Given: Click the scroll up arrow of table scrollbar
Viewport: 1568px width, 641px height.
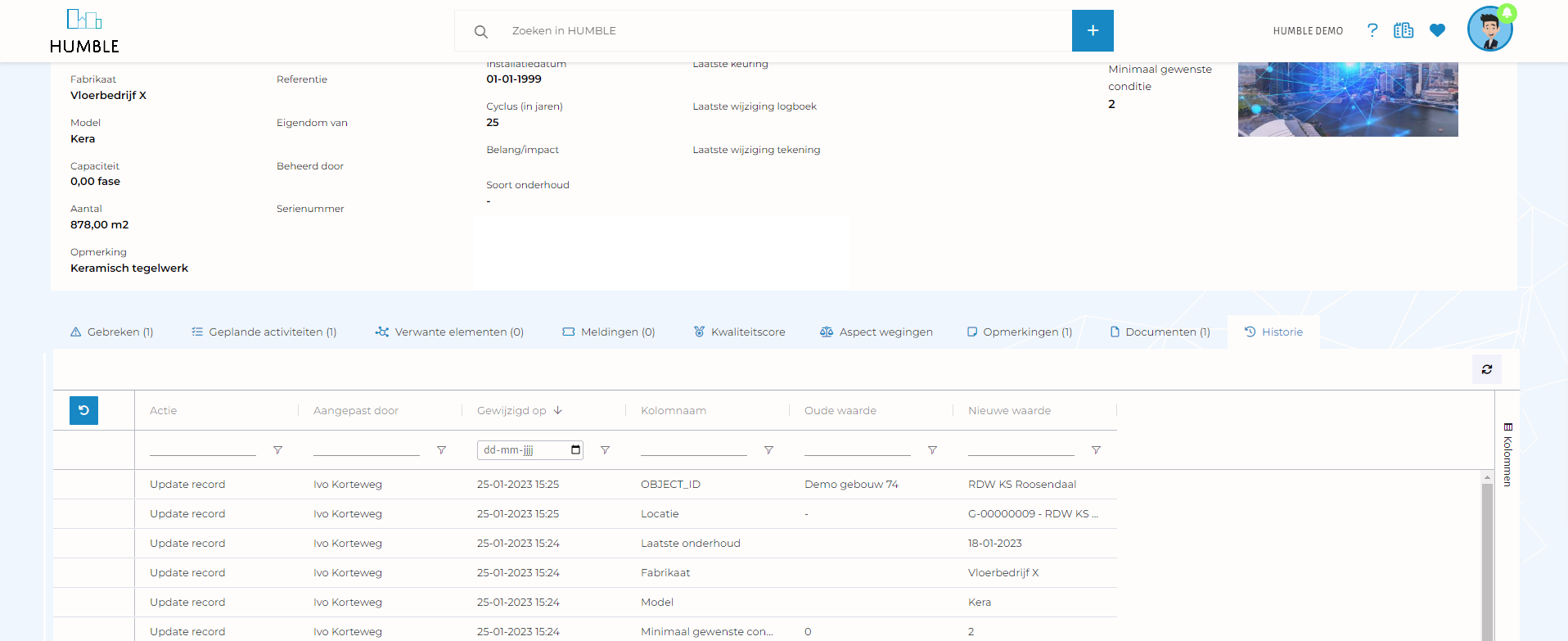Looking at the screenshot, I should (1487, 477).
